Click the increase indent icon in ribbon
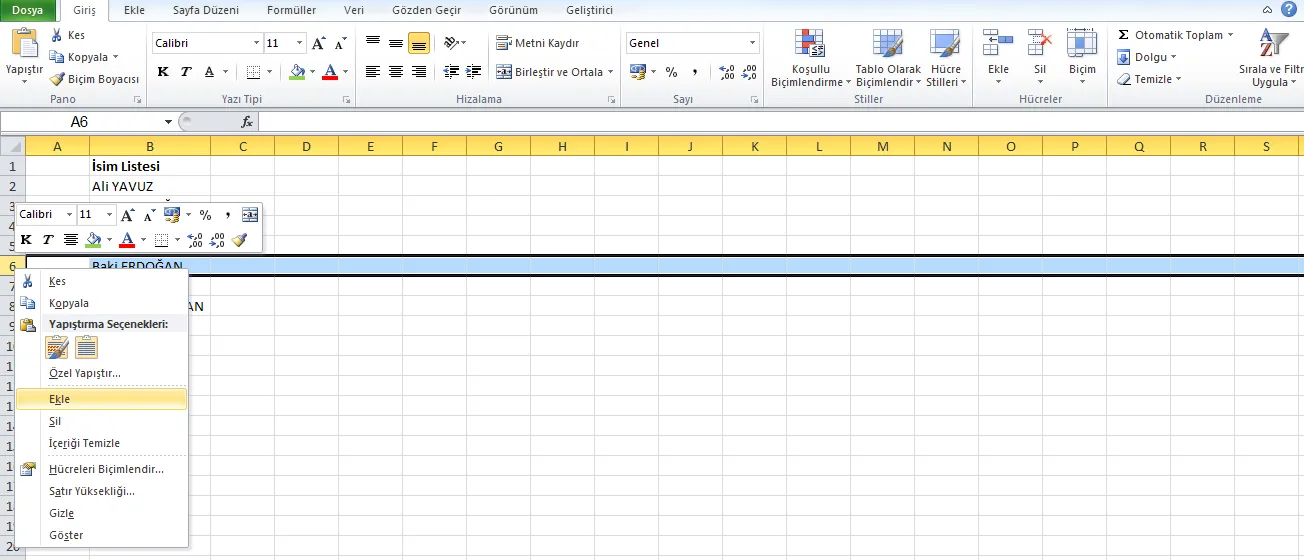The width and height of the screenshot is (1304, 560). point(473,72)
